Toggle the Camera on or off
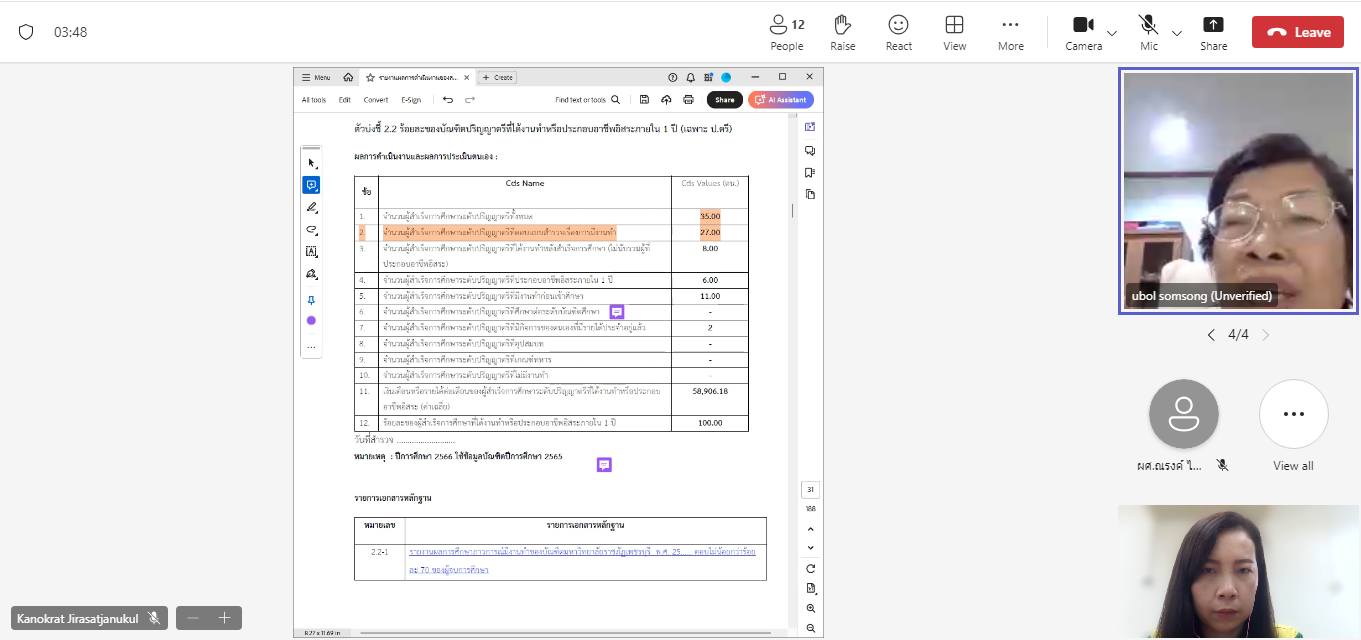Viewport: 1361px width, 640px height. pyautogui.click(x=1083, y=32)
